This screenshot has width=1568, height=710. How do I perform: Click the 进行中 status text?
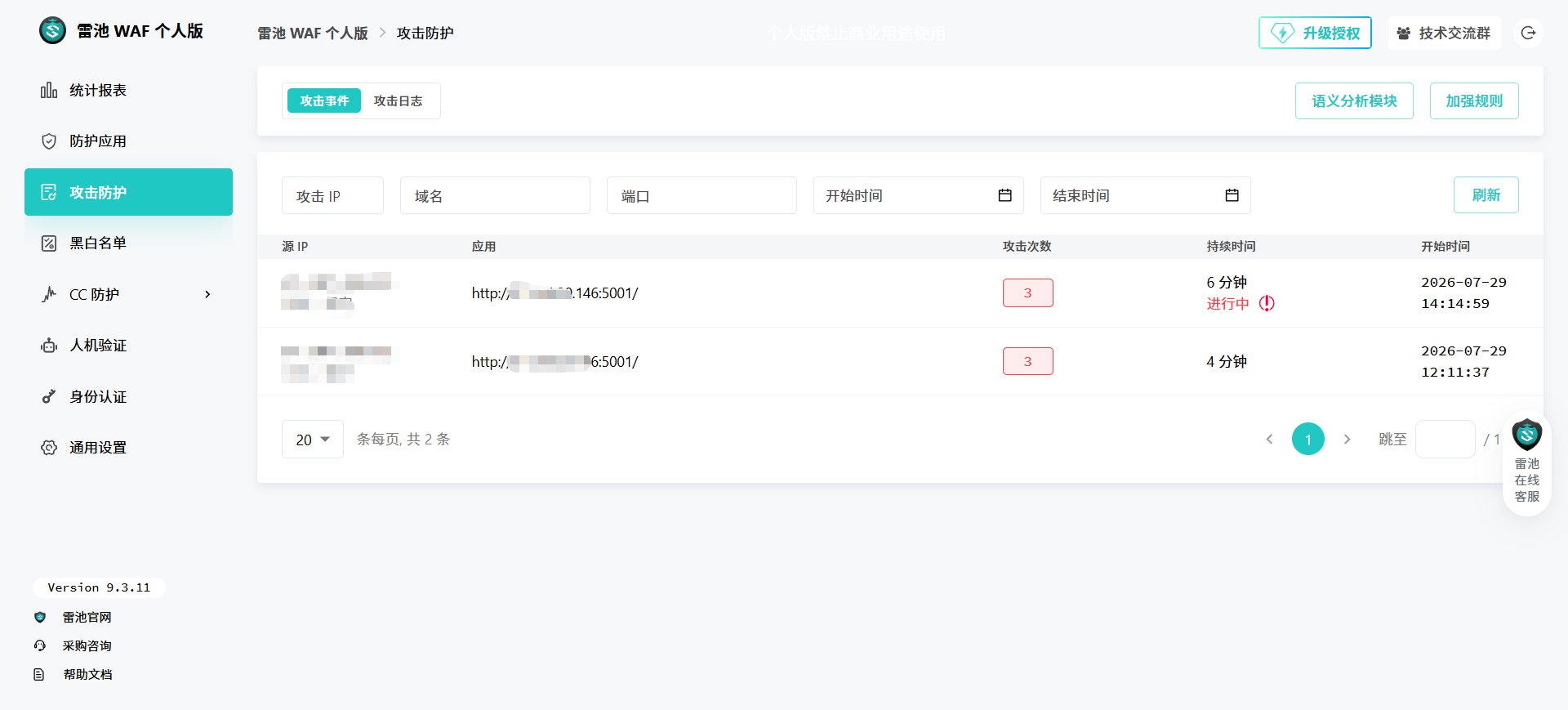coord(1228,304)
